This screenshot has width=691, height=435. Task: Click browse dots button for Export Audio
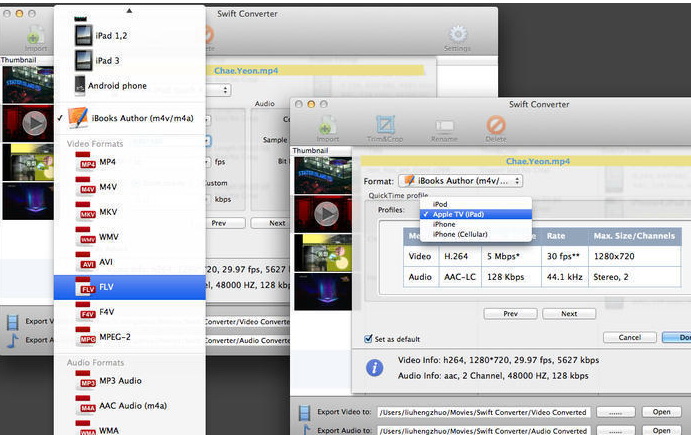pyautogui.click(x=616, y=431)
